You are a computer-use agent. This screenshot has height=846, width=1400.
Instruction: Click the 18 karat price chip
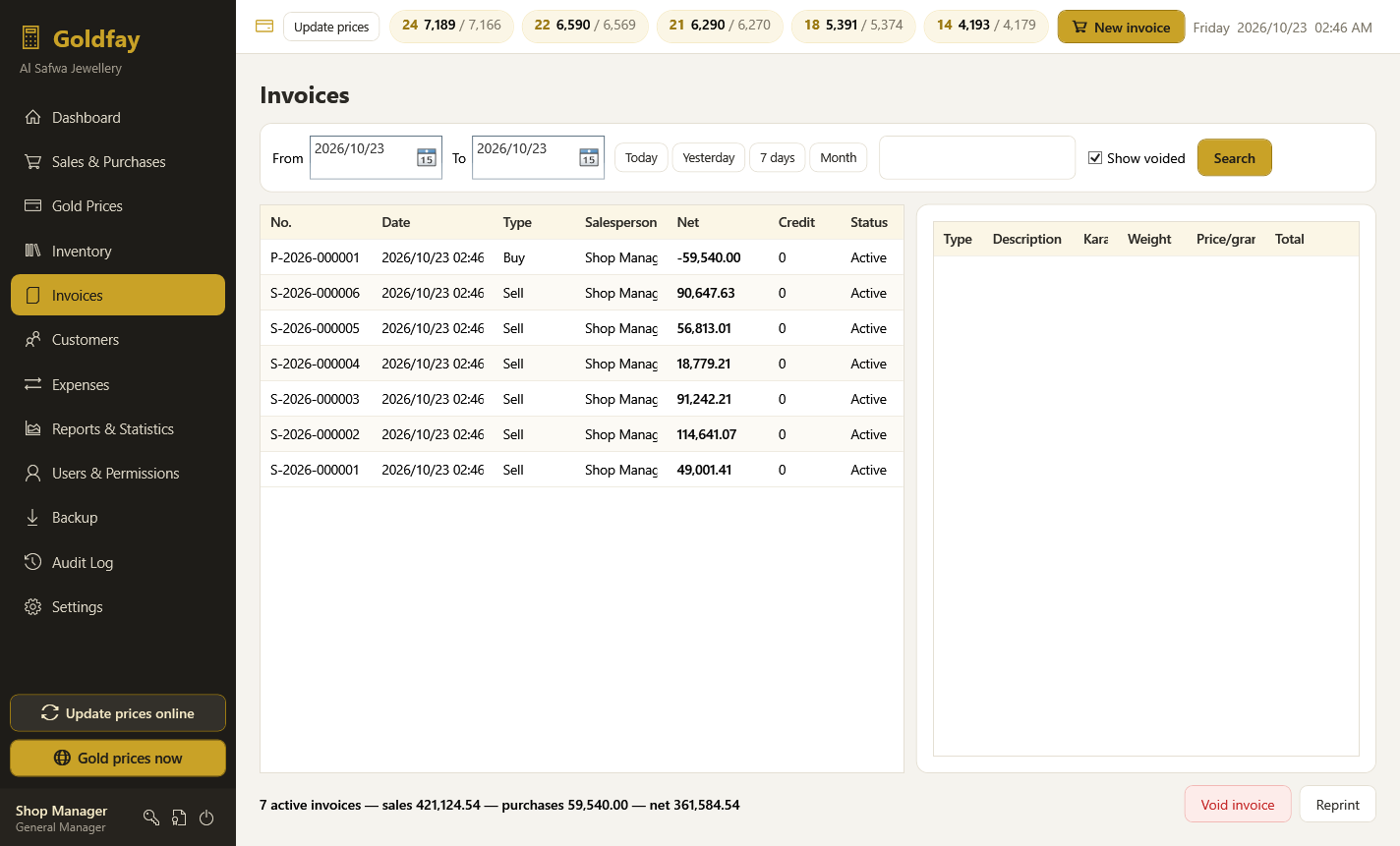tap(853, 26)
